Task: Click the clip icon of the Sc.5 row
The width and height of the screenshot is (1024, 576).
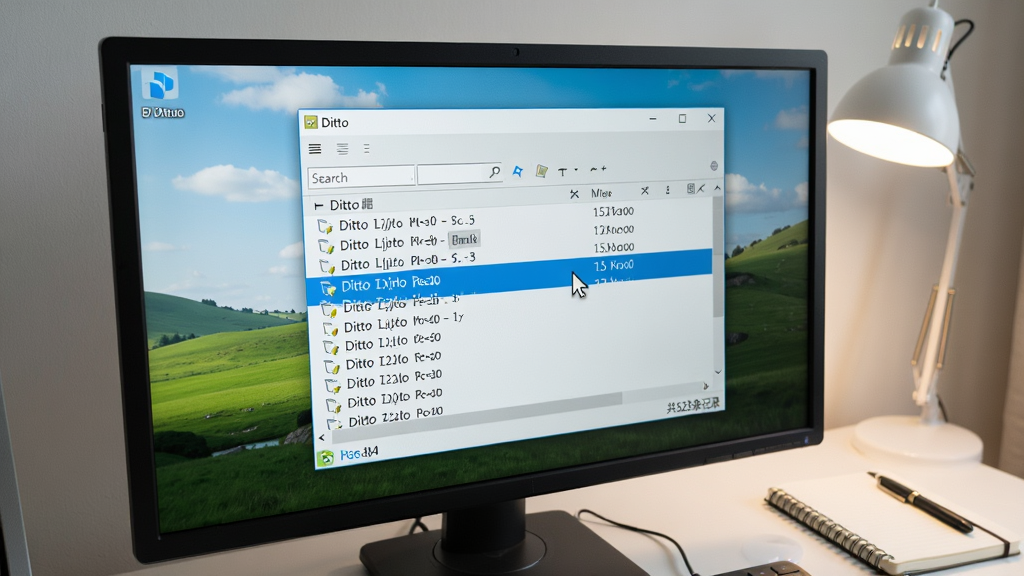Action: pos(325,227)
